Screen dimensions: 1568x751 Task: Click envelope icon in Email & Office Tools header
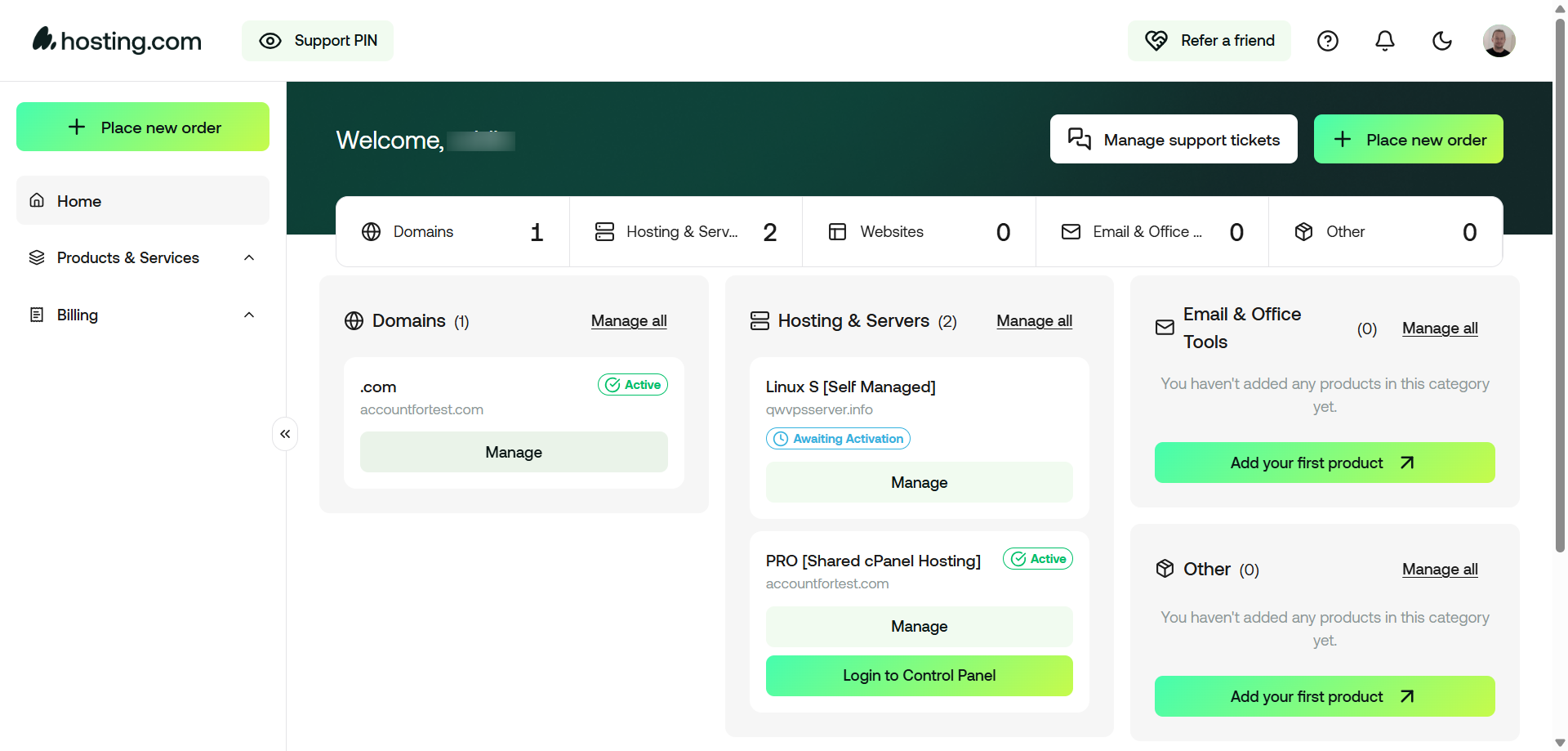(x=1165, y=328)
